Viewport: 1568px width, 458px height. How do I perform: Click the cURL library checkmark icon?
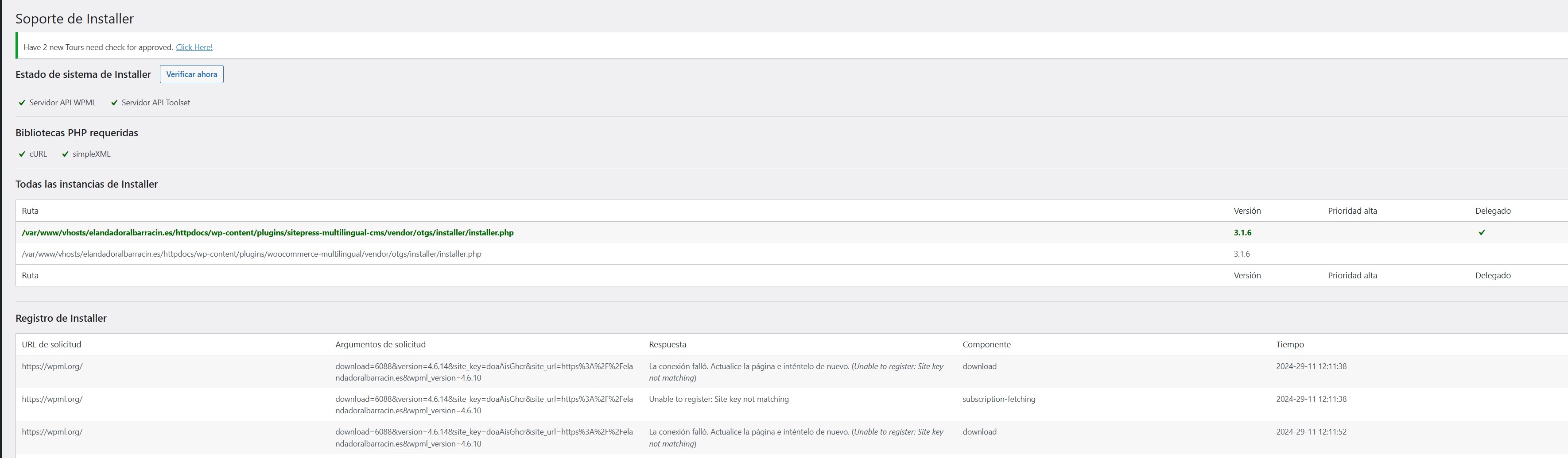[22, 154]
